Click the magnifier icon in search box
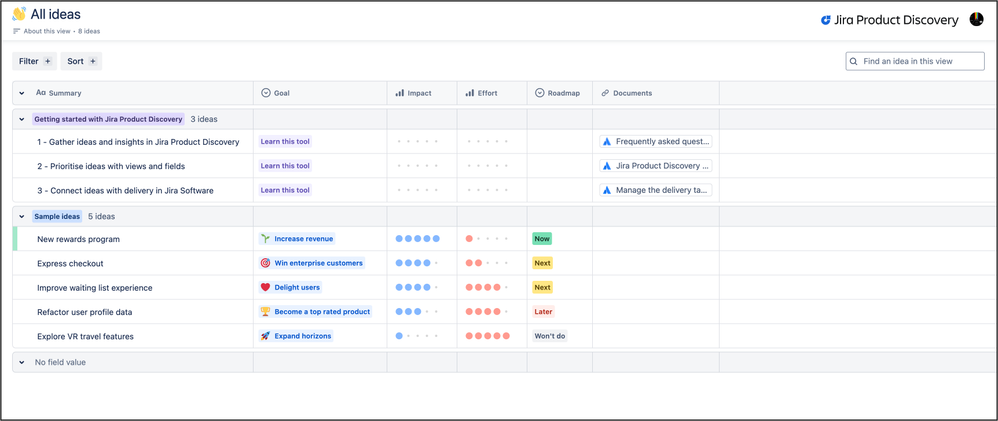This screenshot has height=421, width=998. [x=854, y=62]
